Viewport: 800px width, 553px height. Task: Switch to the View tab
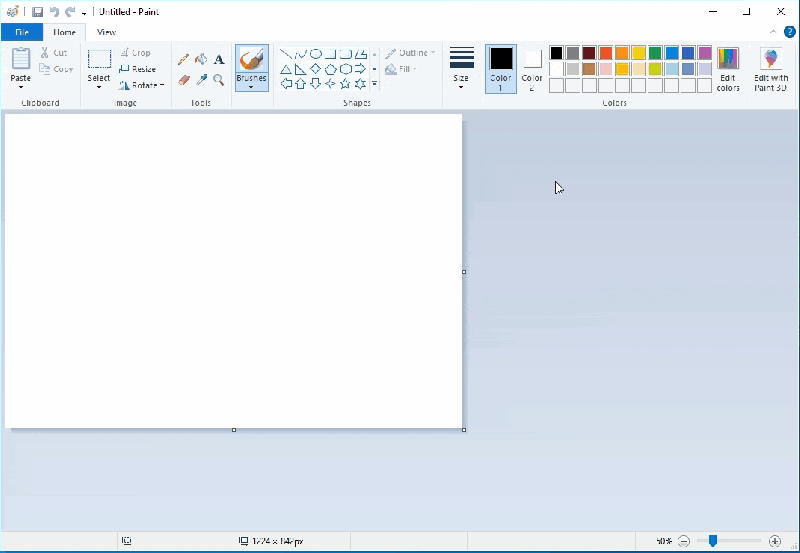tap(106, 32)
